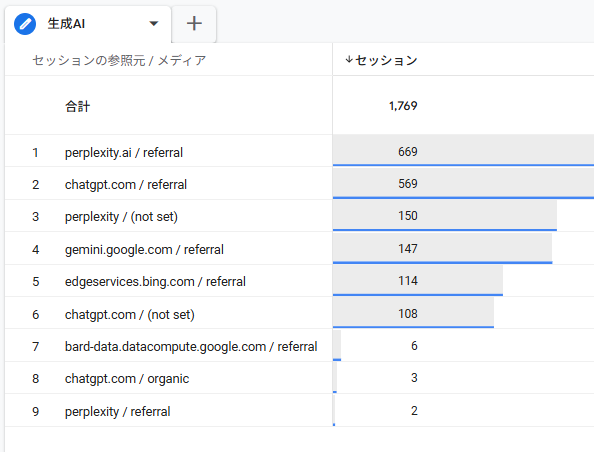Click the session value 2 in row 9
Viewport: 594px width, 452px height.
414,411
